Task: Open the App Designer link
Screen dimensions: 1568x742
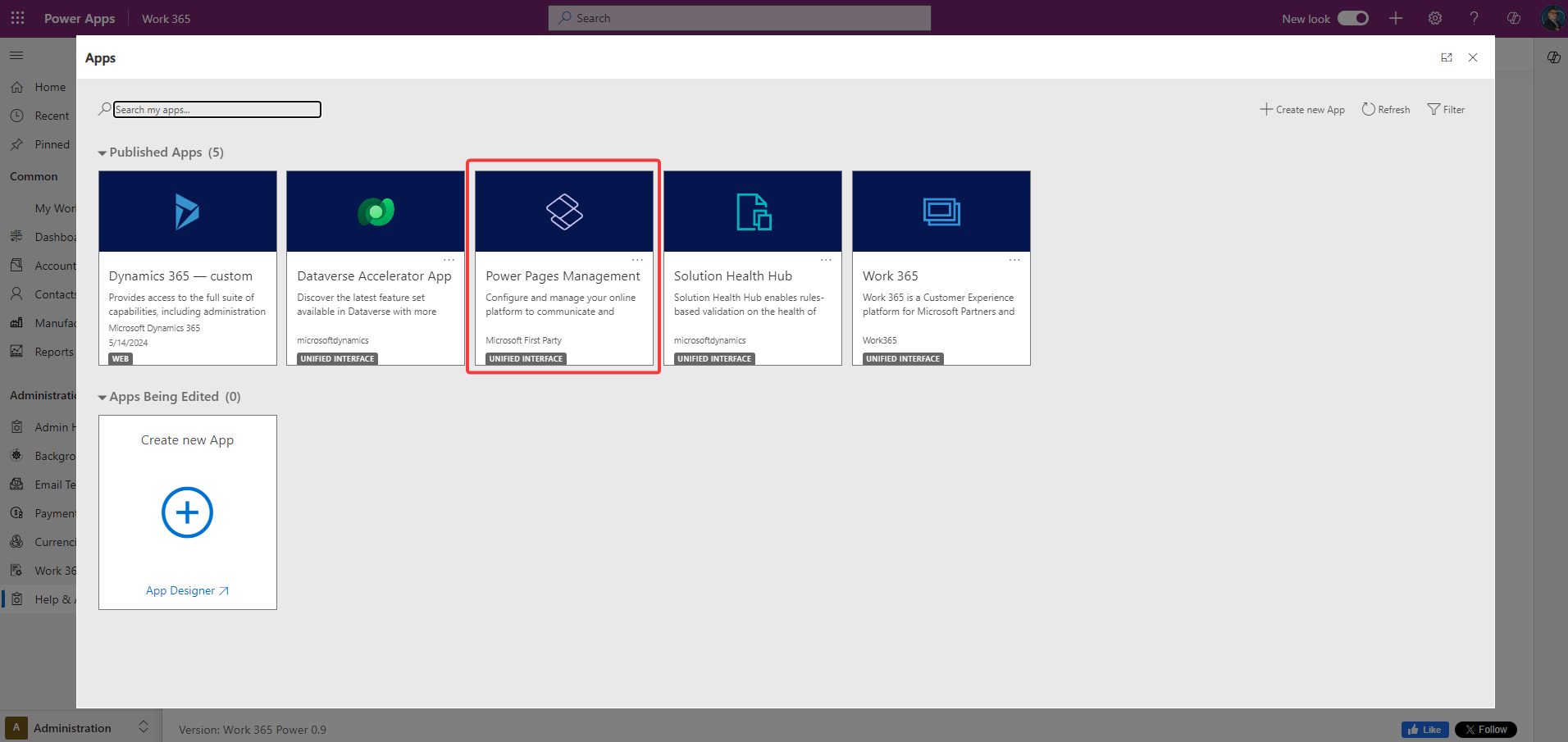Action: coord(187,590)
